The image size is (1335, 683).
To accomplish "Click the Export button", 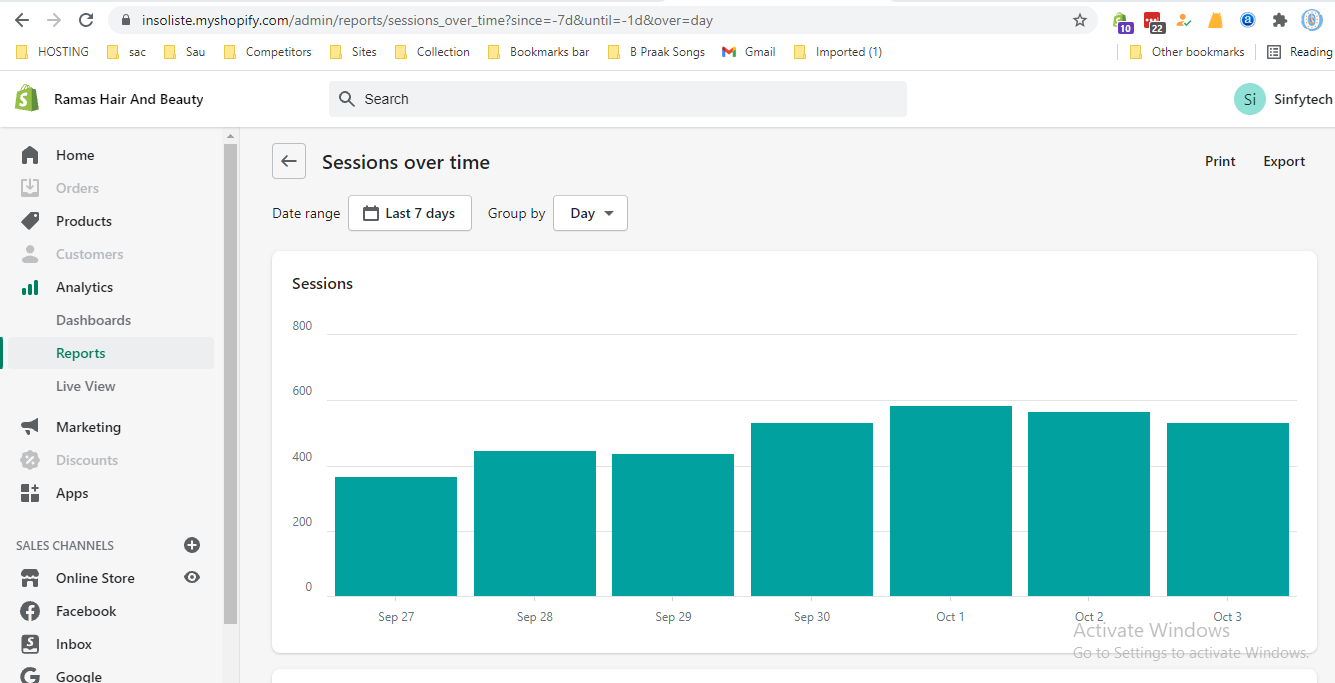I will pos(1284,161).
